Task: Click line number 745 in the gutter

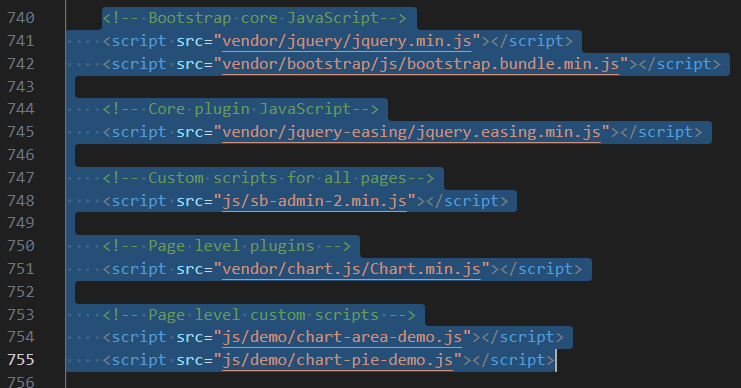Action: point(21,132)
